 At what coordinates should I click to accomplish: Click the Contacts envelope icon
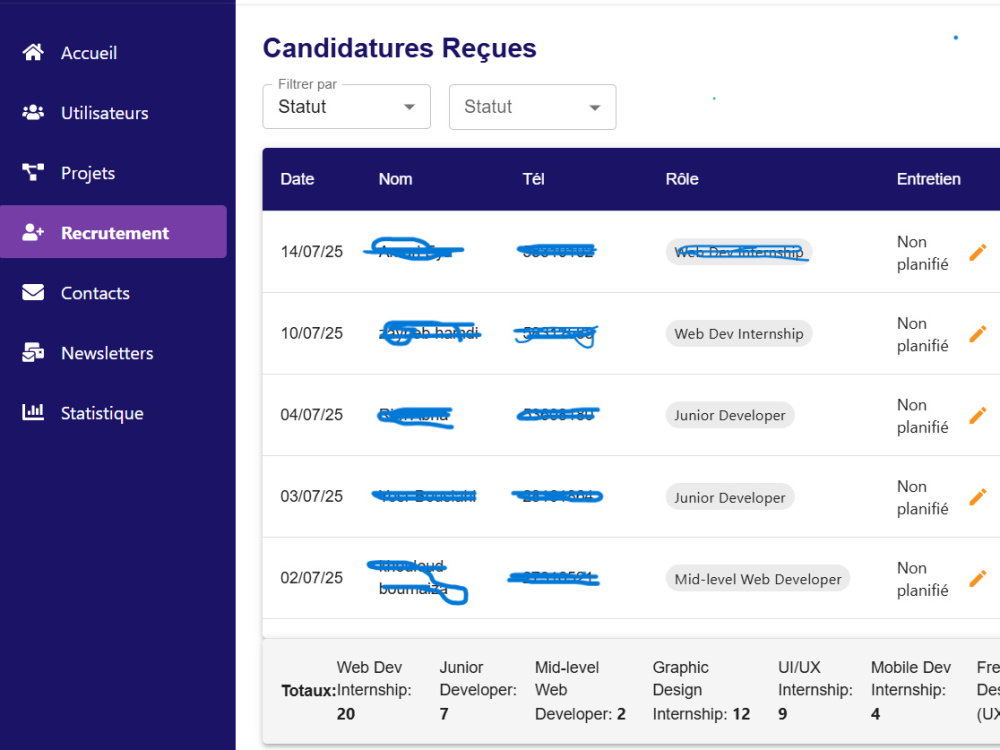pyautogui.click(x=33, y=292)
